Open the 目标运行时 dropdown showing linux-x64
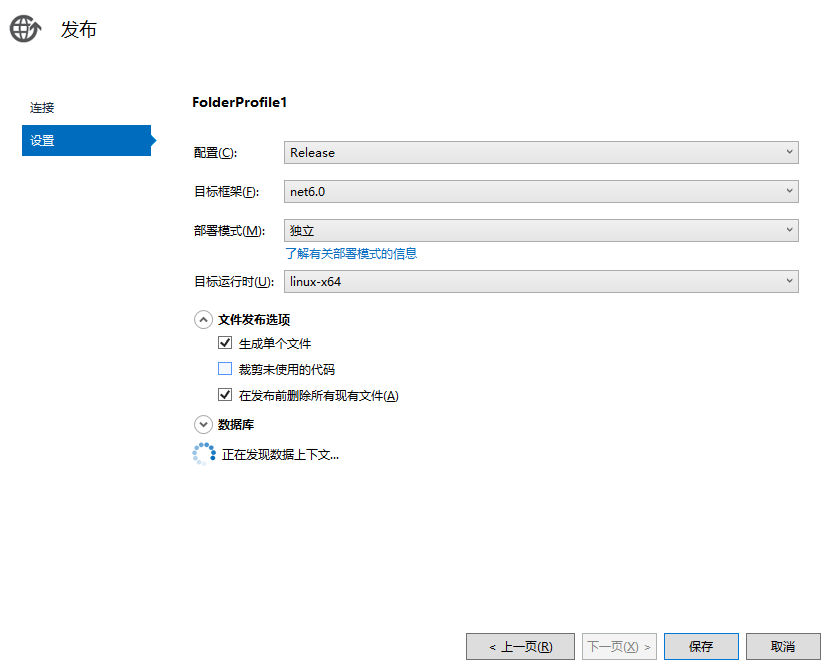Screen dimensions: 833x672 (x=541, y=282)
